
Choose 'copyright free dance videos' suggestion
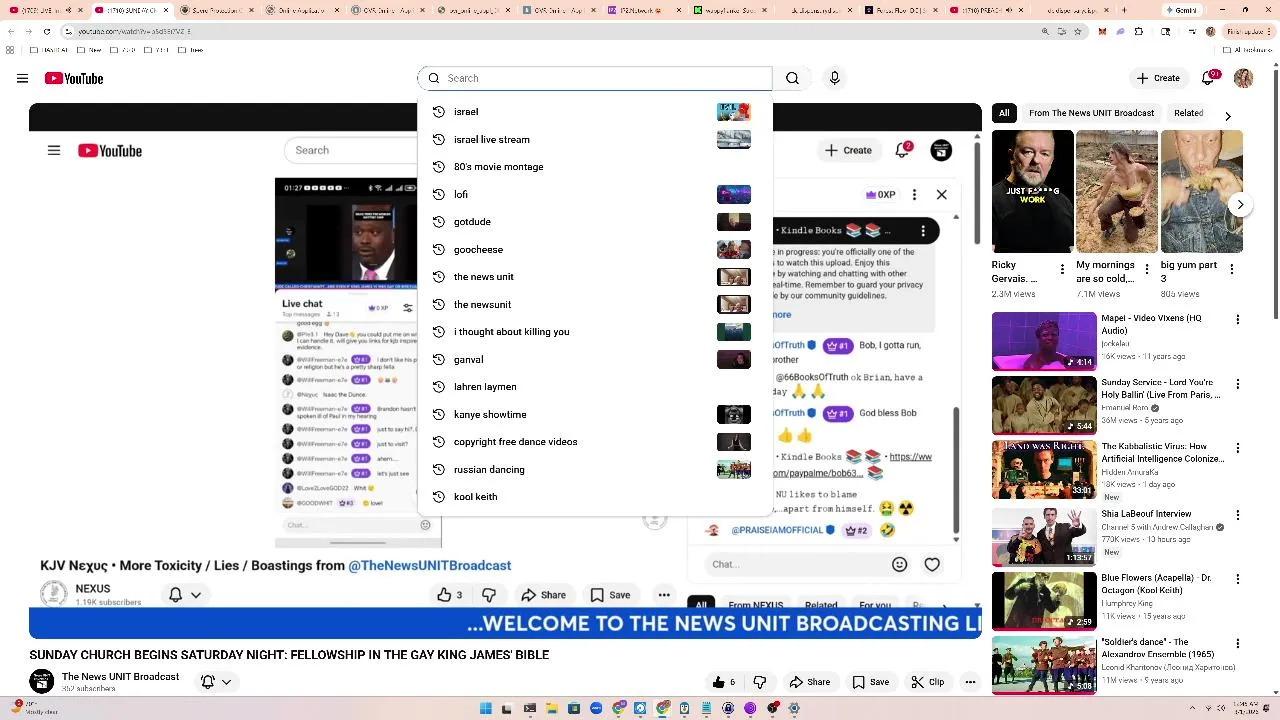coord(595,442)
